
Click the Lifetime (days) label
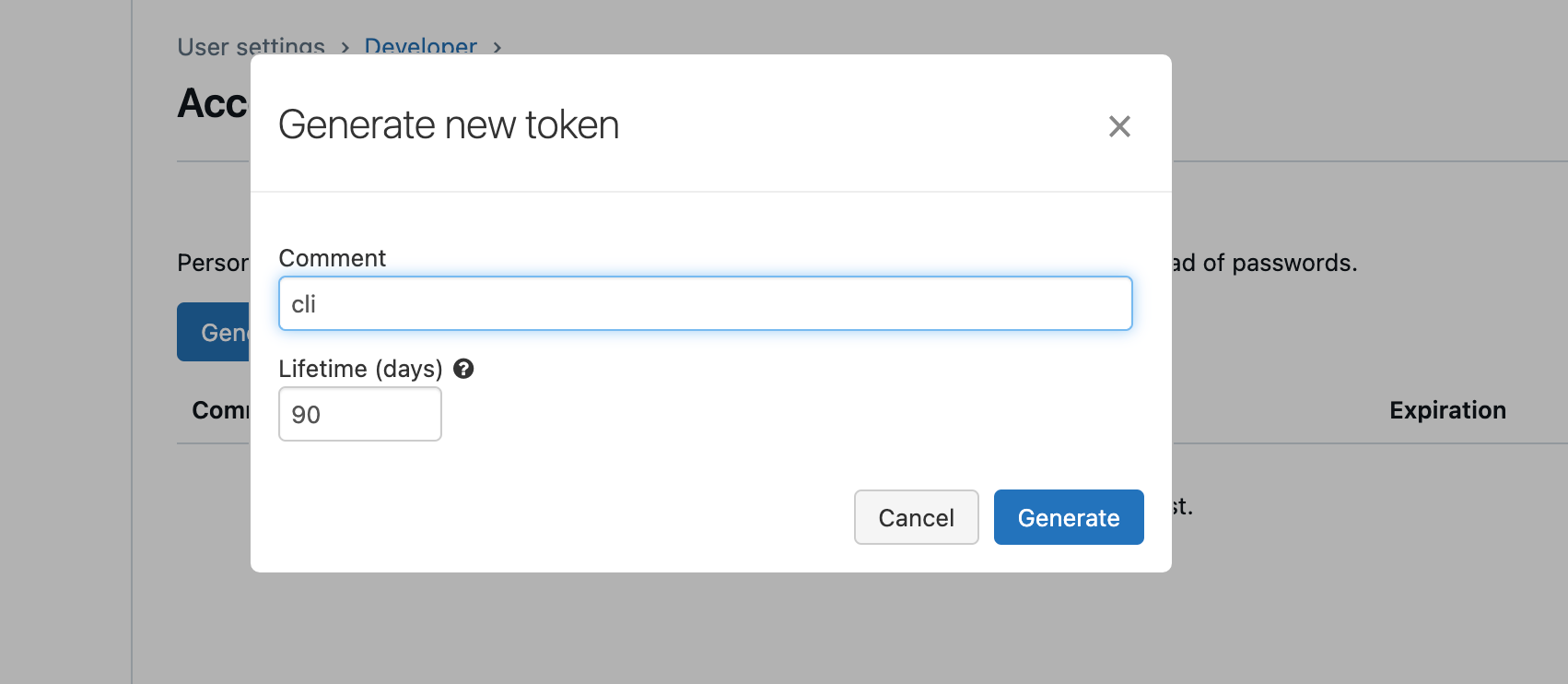click(360, 369)
